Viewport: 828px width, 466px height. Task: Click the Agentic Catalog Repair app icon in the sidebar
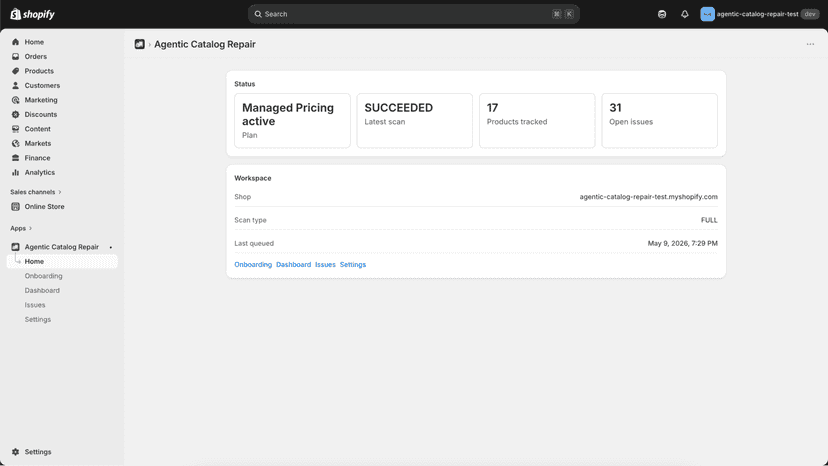pos(15,247)
